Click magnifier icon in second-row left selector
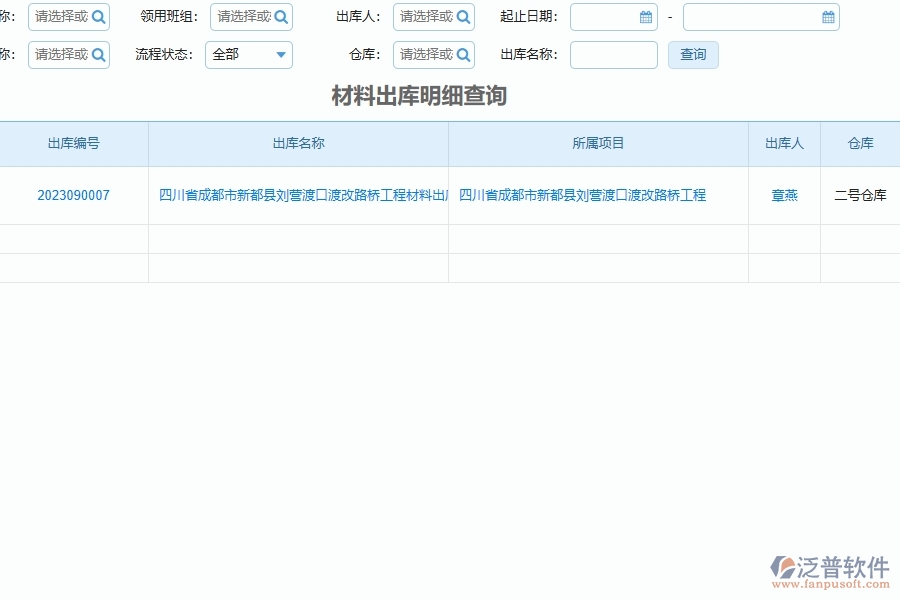Viewport: 900px width, 600px height. [98, 55]
